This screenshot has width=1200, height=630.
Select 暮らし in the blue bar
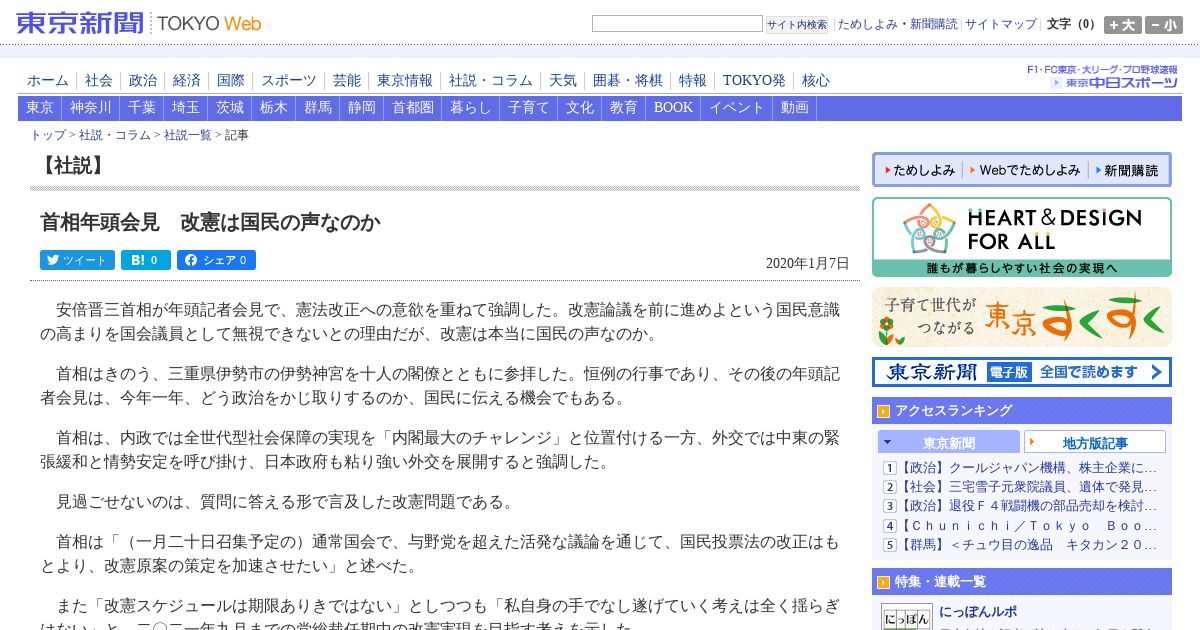pos(471,108)
